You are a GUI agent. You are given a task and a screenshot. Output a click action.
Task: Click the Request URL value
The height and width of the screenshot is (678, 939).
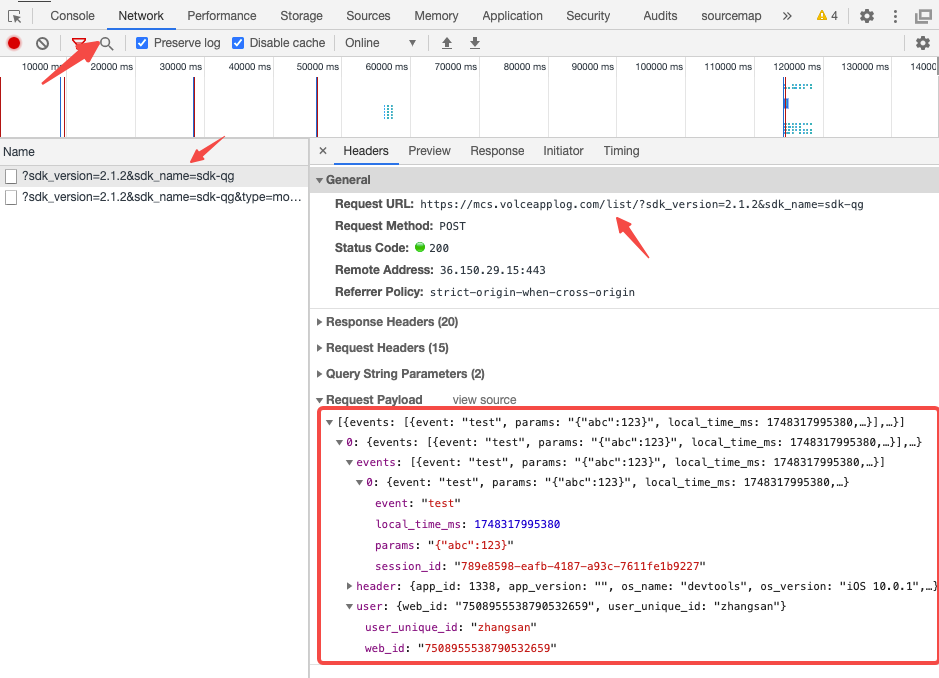[641, 204]
